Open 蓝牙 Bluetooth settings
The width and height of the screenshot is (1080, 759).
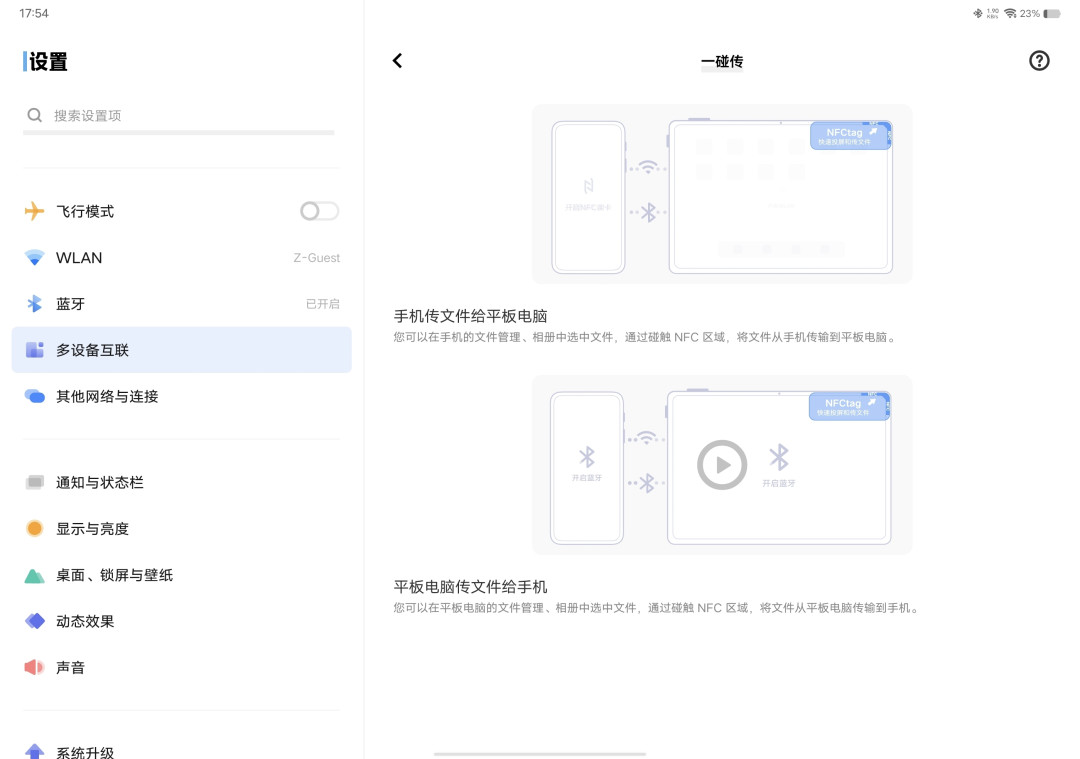(182, 304)
